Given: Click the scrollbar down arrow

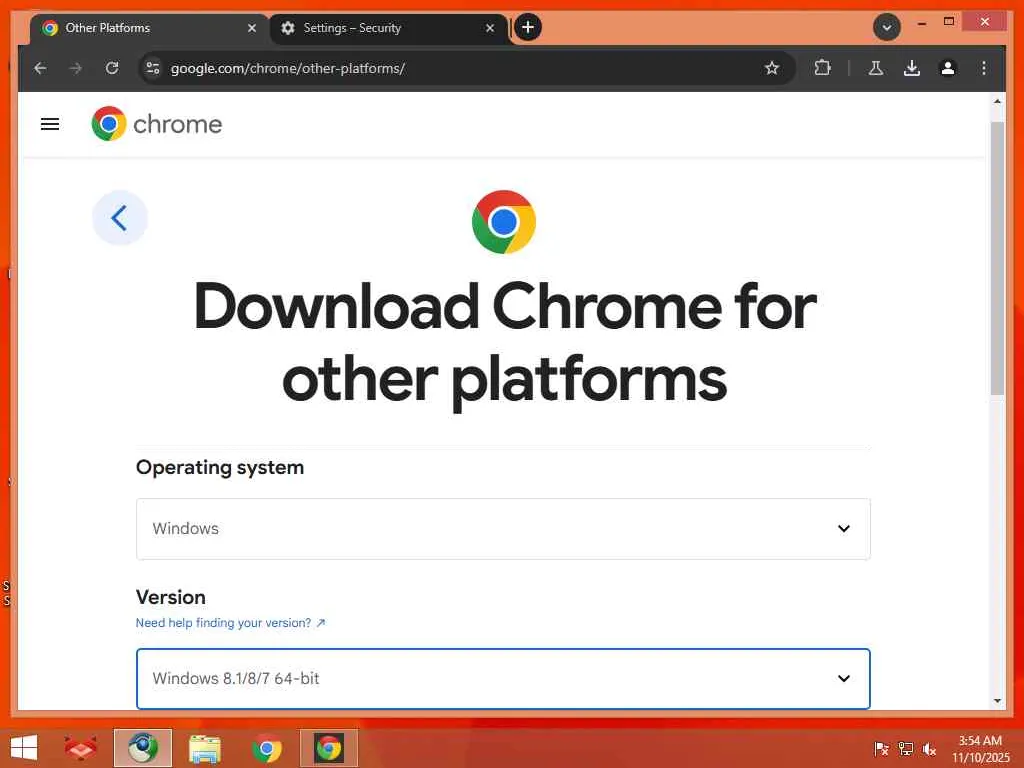Looking at the screenshot, I should 997,701.
